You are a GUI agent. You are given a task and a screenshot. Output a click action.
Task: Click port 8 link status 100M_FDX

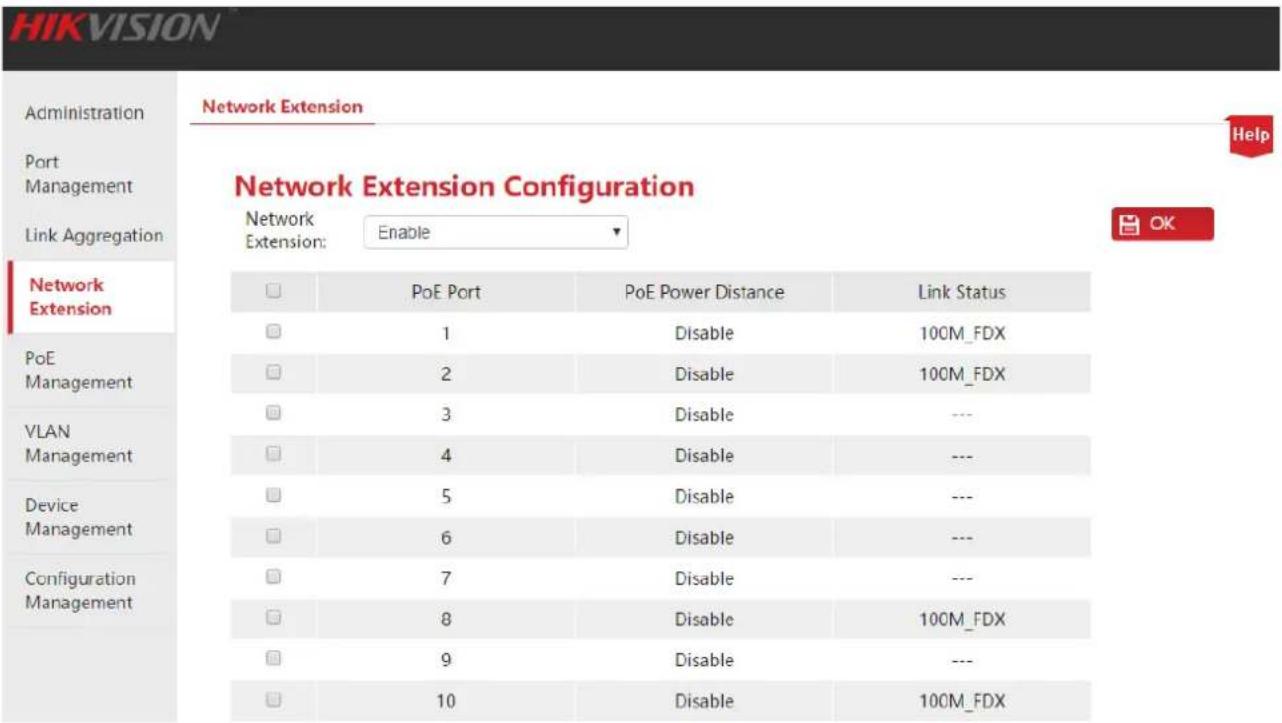pyautogui.click(x=962, y=620)
